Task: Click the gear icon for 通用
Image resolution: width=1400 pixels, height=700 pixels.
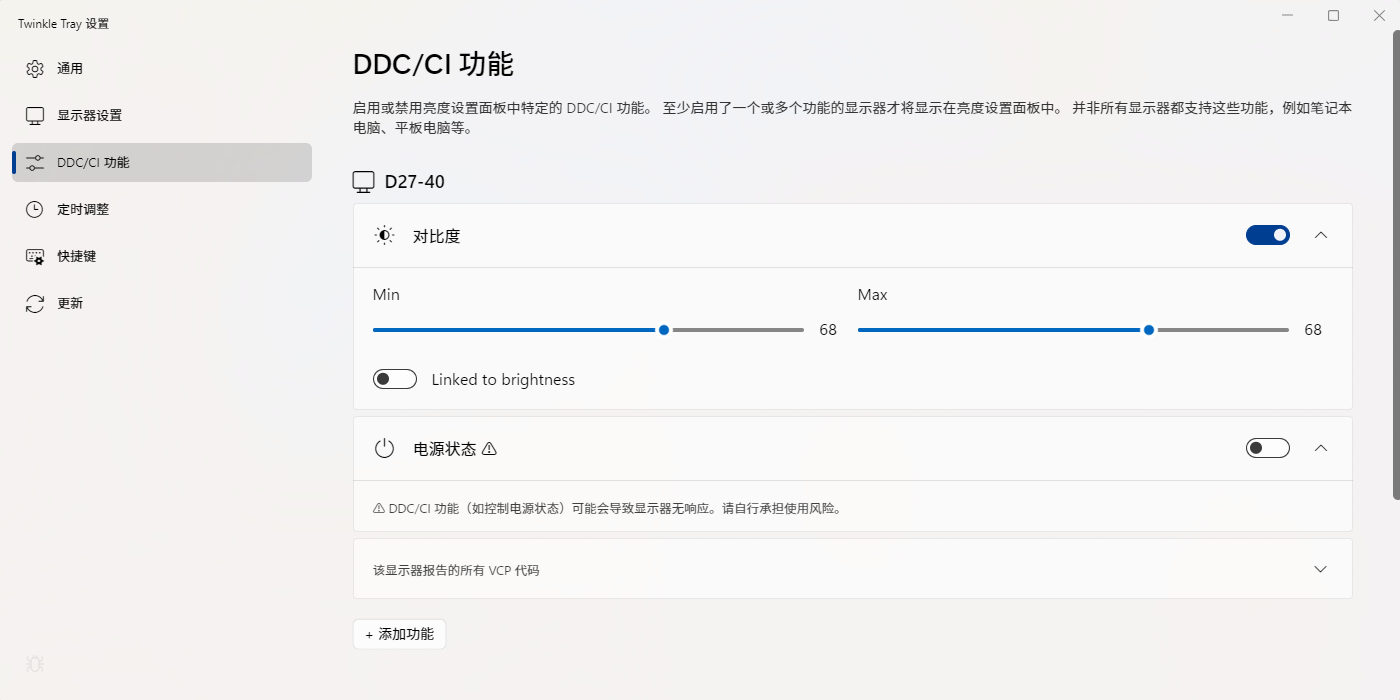Action: [x=35, y=69]
